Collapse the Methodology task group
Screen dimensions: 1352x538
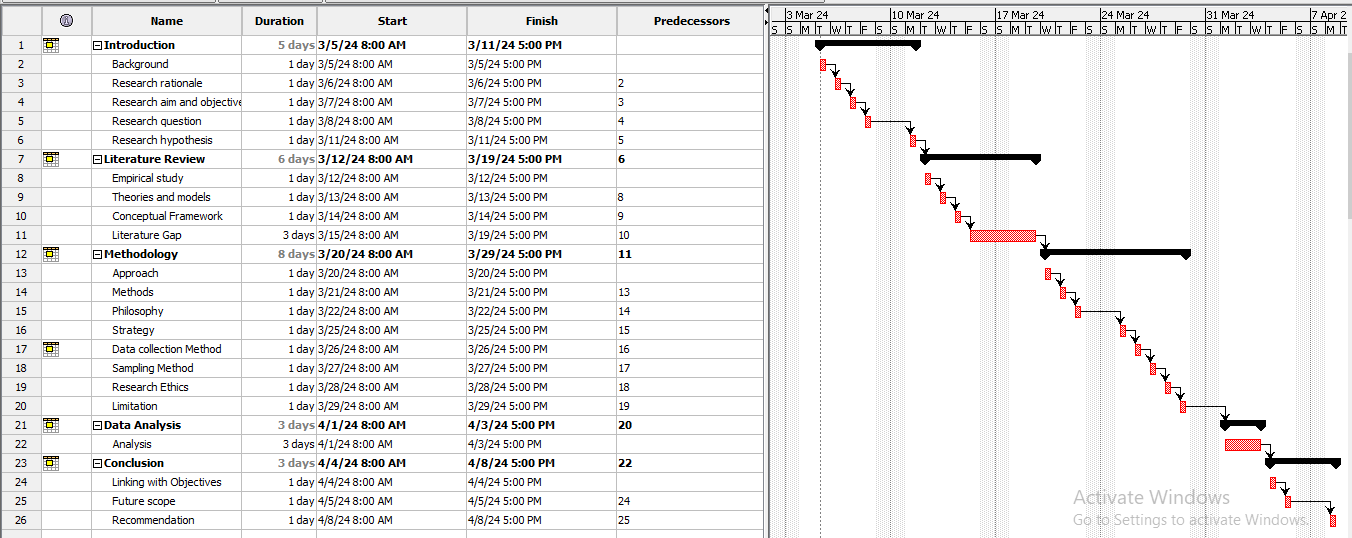(x=98, y=255)
